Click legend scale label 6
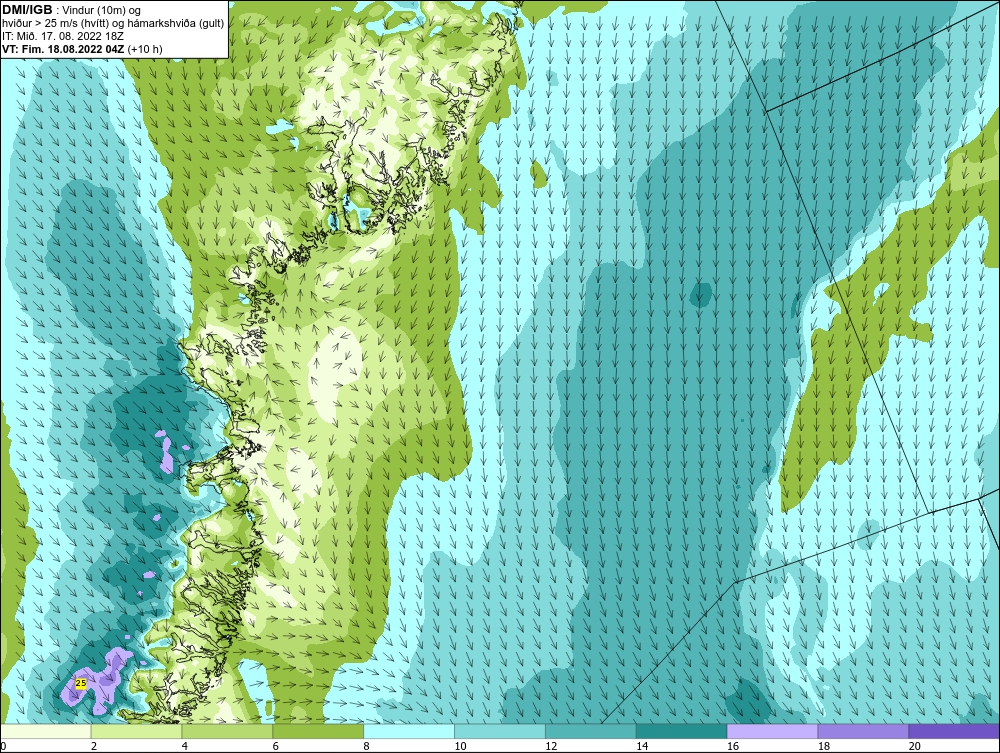Image resolution: width=1000 pixels, height=753 pixels. tap(276, 746)
